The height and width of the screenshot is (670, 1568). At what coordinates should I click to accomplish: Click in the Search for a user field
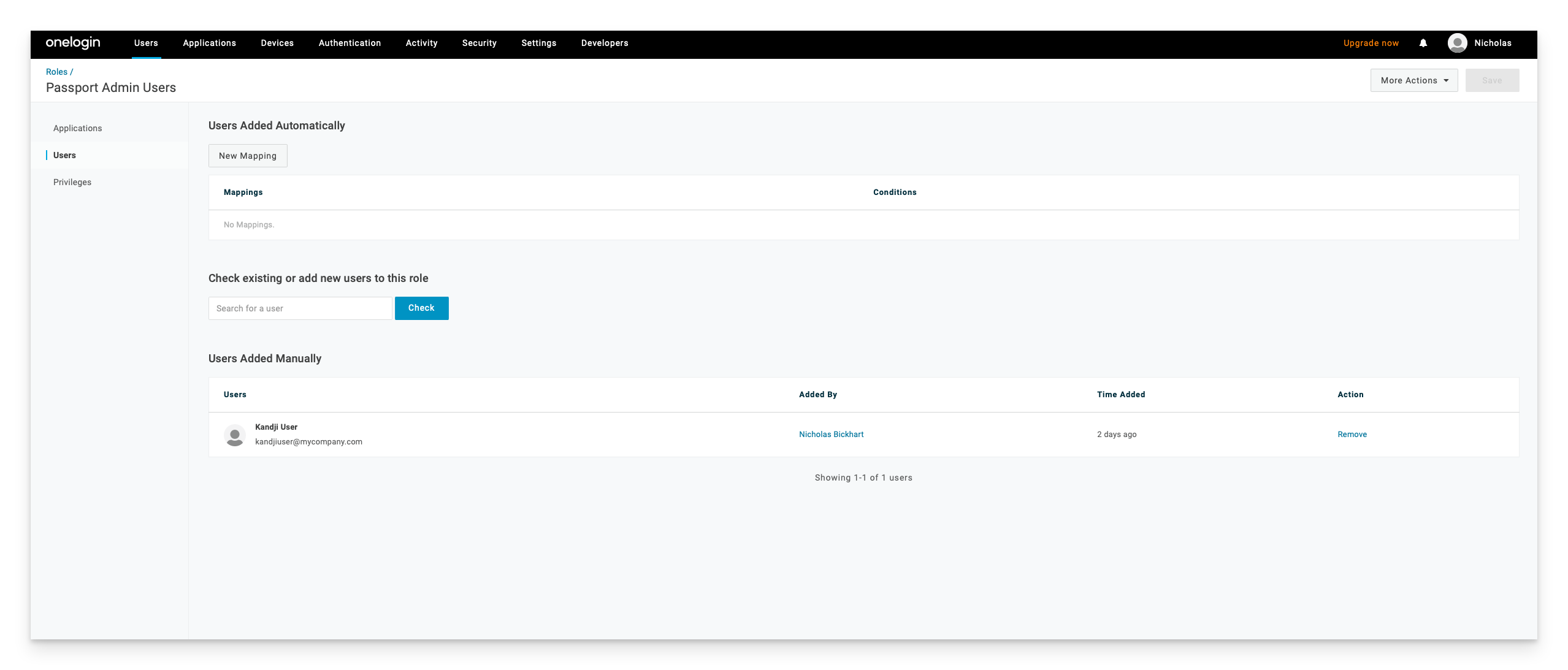(x=300, y=308)
